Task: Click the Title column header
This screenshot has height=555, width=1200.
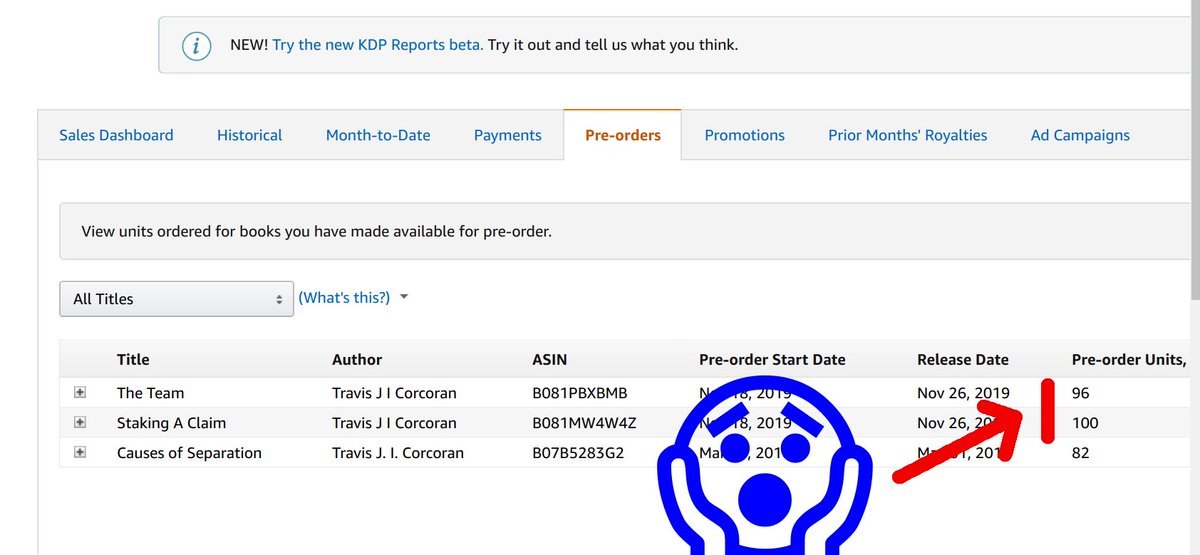Action: [x=133, y=359]
